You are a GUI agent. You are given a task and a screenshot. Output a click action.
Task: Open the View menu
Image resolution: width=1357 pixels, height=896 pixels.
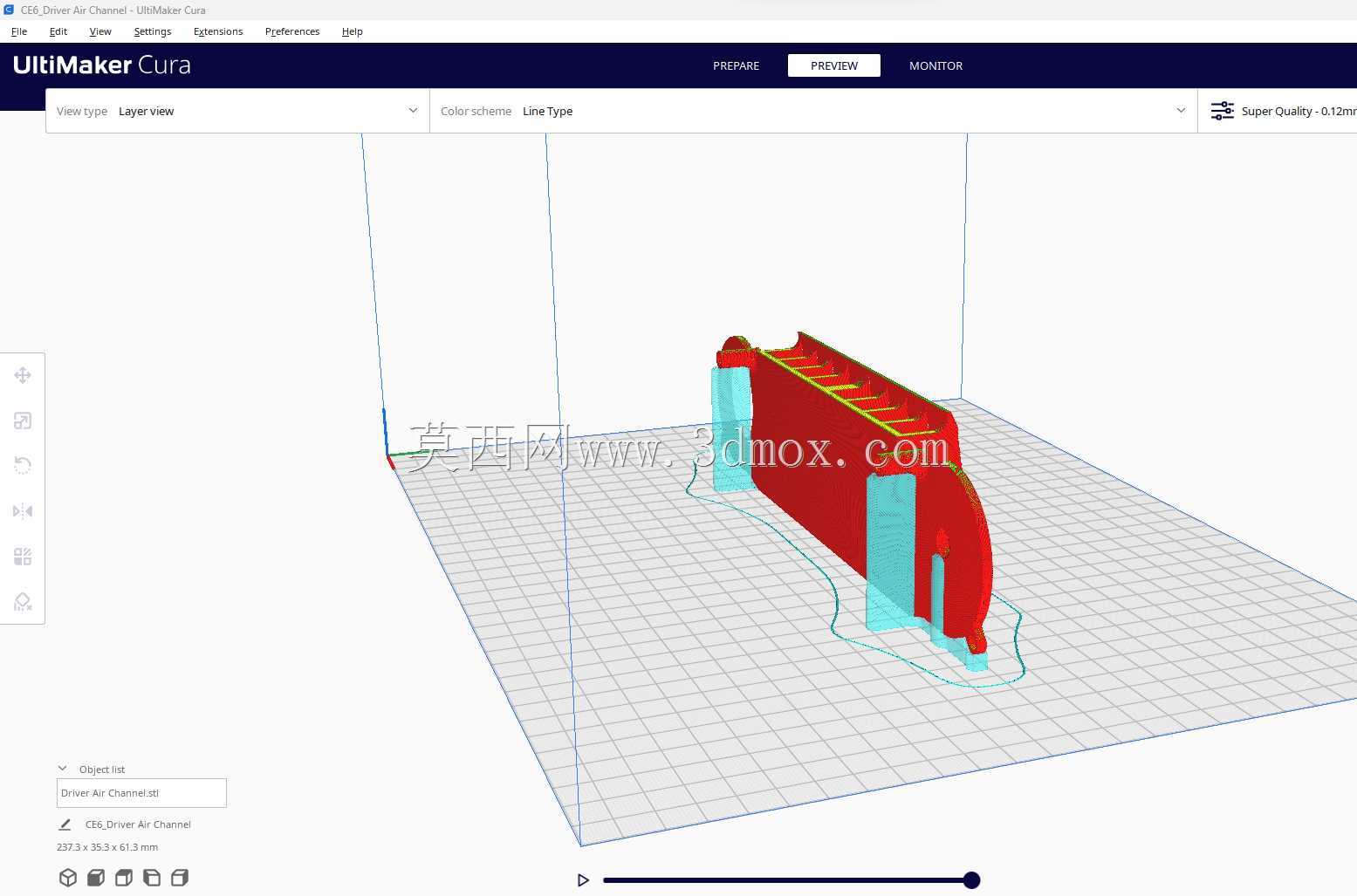(100, 31)
